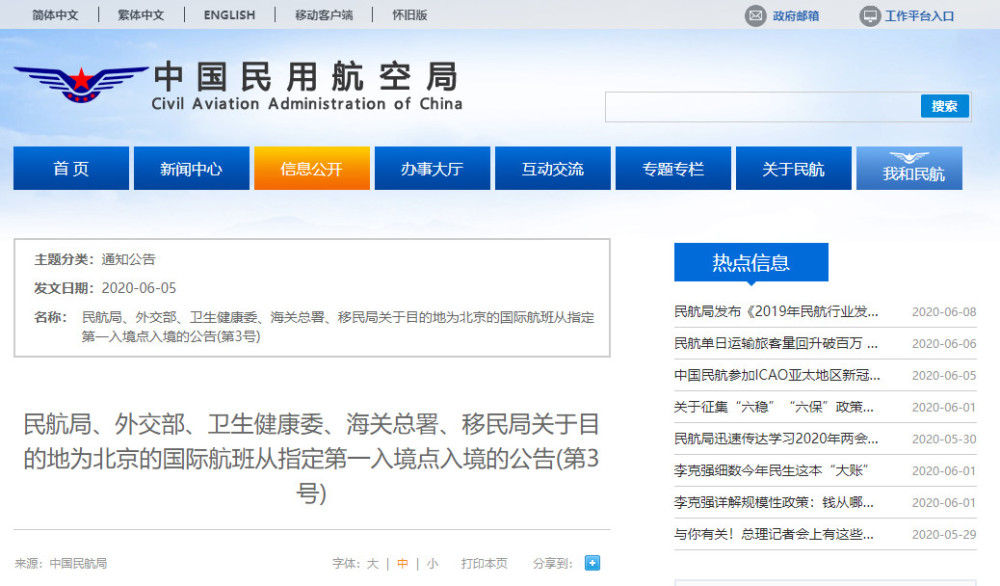Viewport: 1000px width, 586px height.
Task: Open 移动客户端 link
Action: 324,15
